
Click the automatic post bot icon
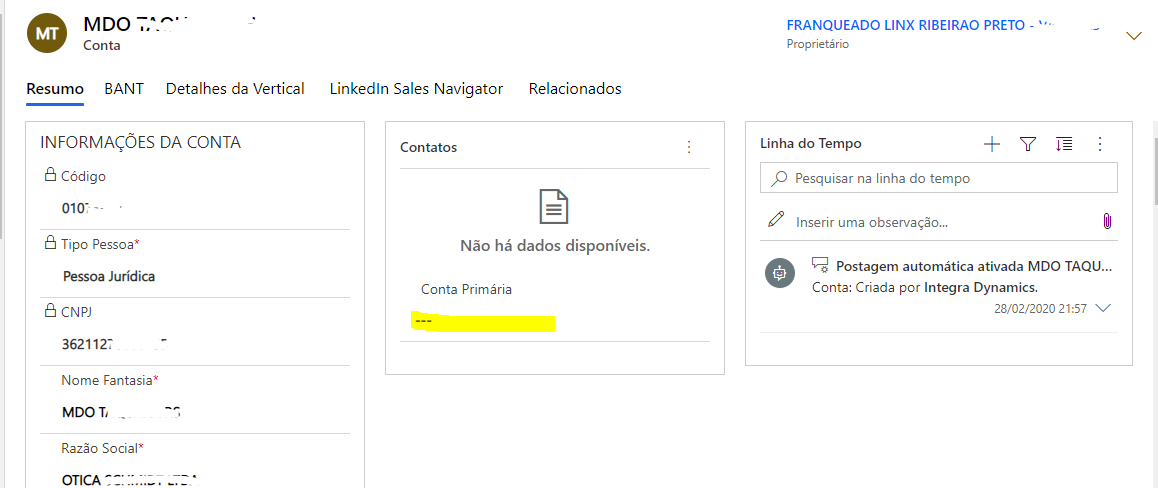click(780, 272)
